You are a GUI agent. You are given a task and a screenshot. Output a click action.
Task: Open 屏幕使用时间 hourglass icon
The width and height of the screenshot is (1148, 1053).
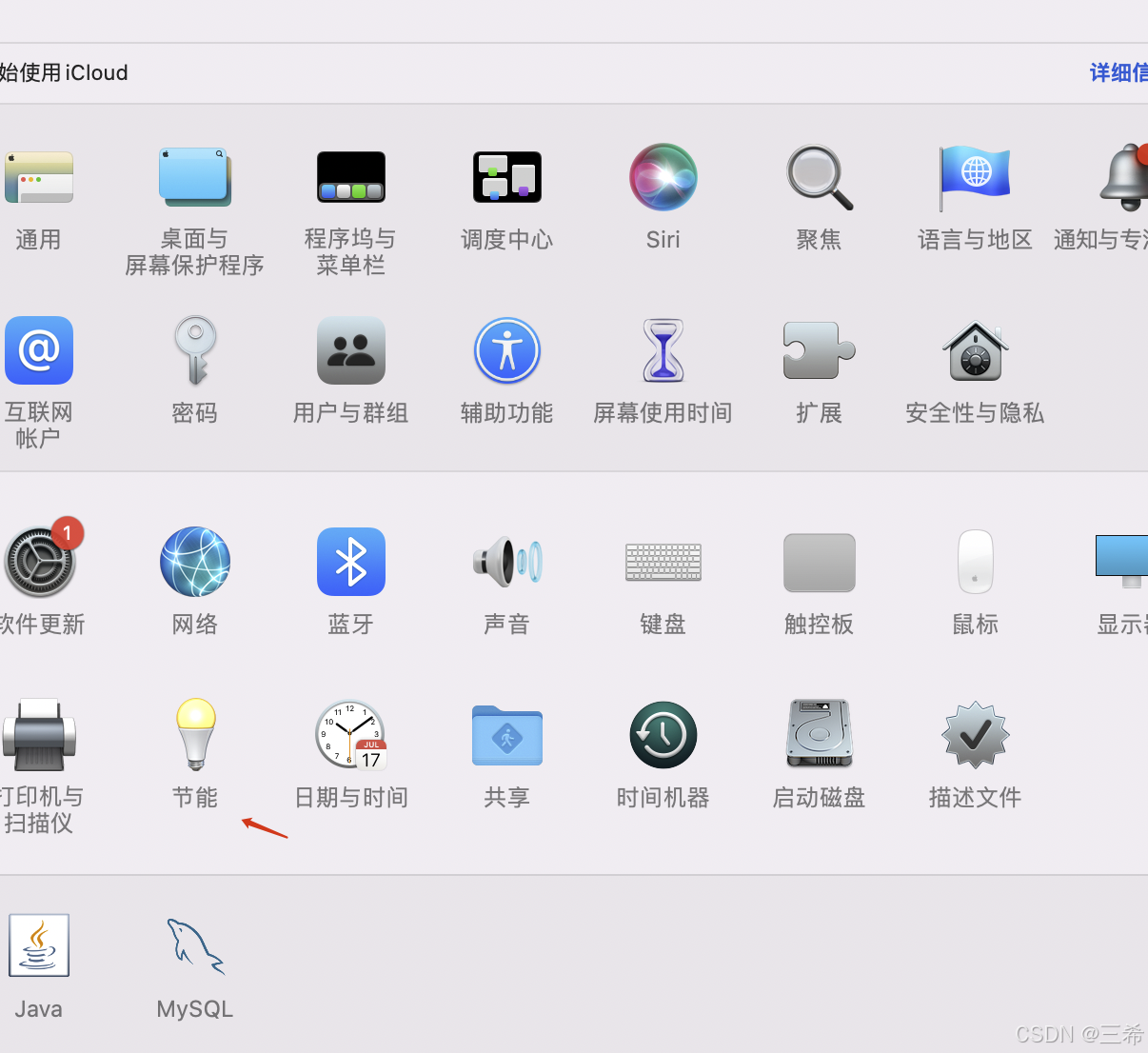click(x=663, y=350)
